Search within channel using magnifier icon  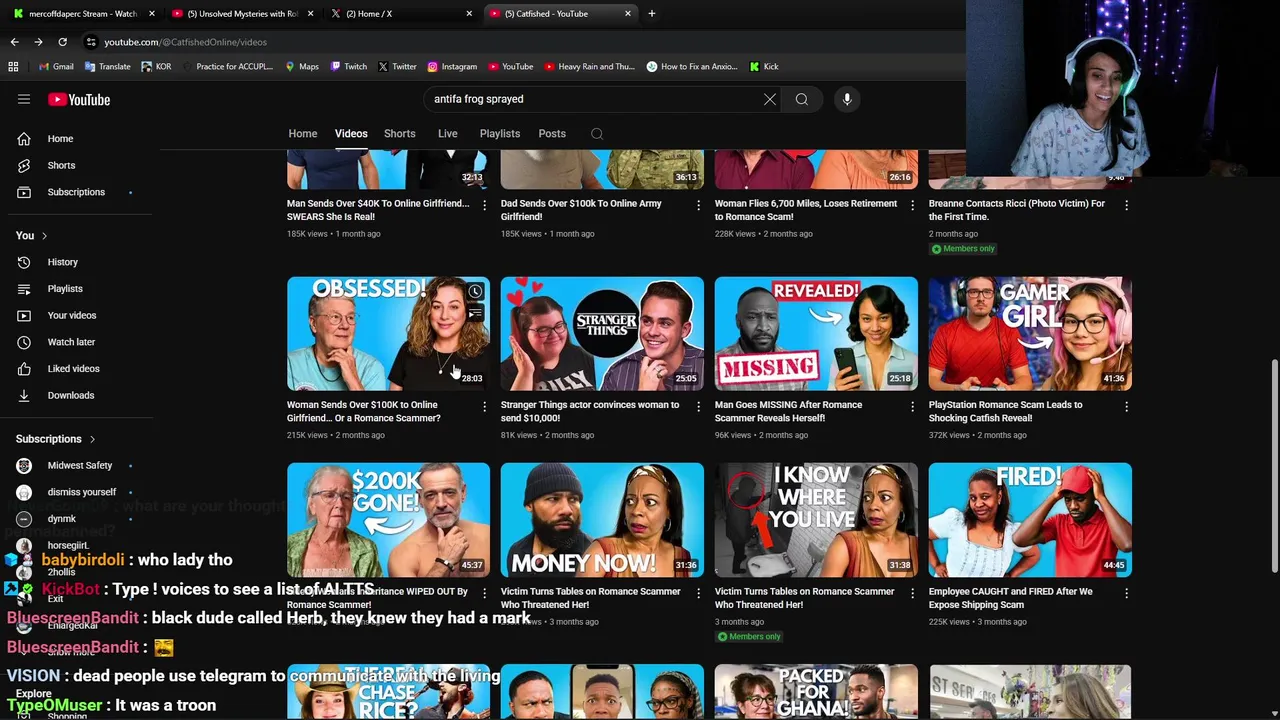[597, 134]
